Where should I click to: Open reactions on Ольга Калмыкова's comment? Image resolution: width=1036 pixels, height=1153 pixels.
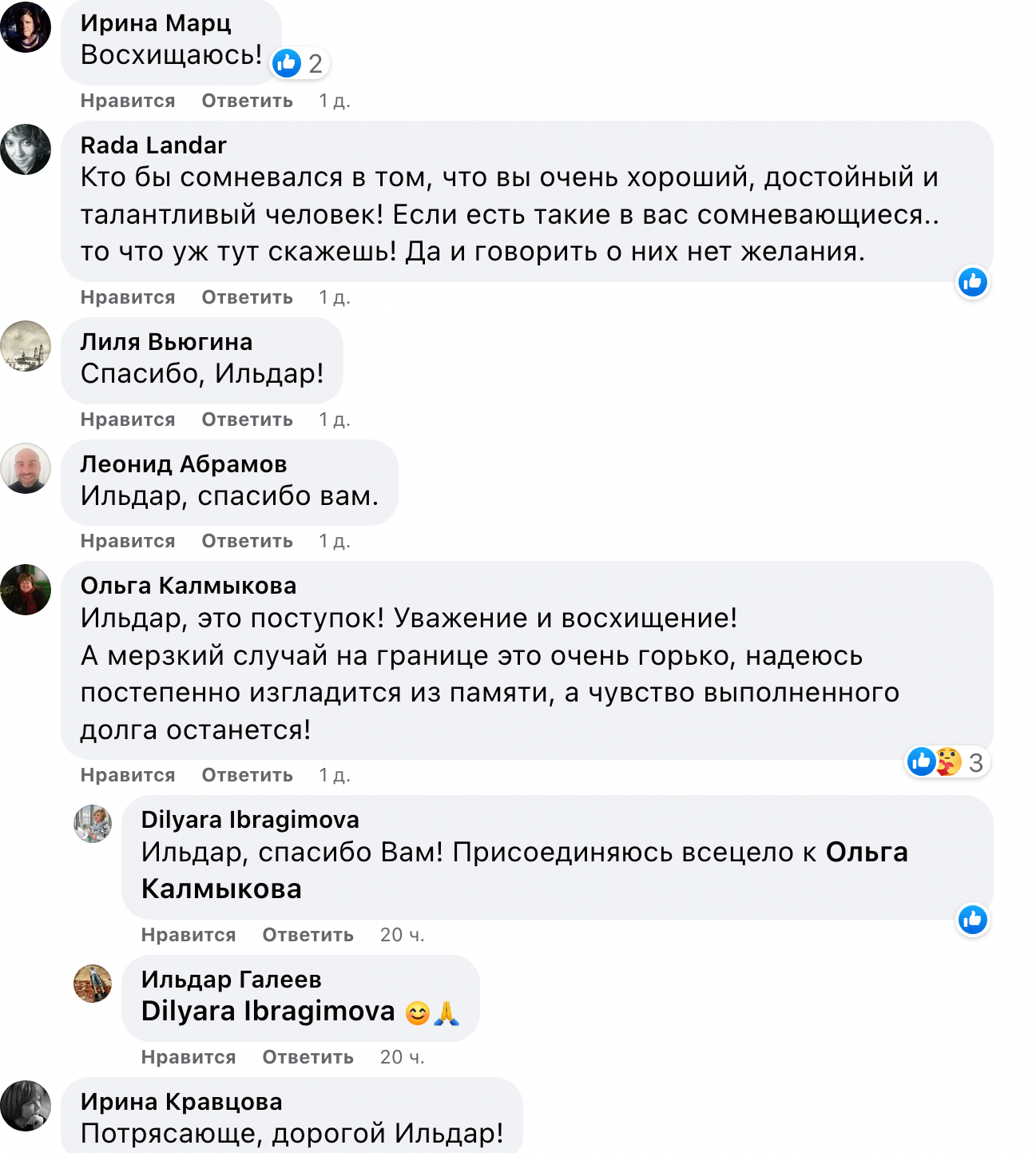coord(947,762)
